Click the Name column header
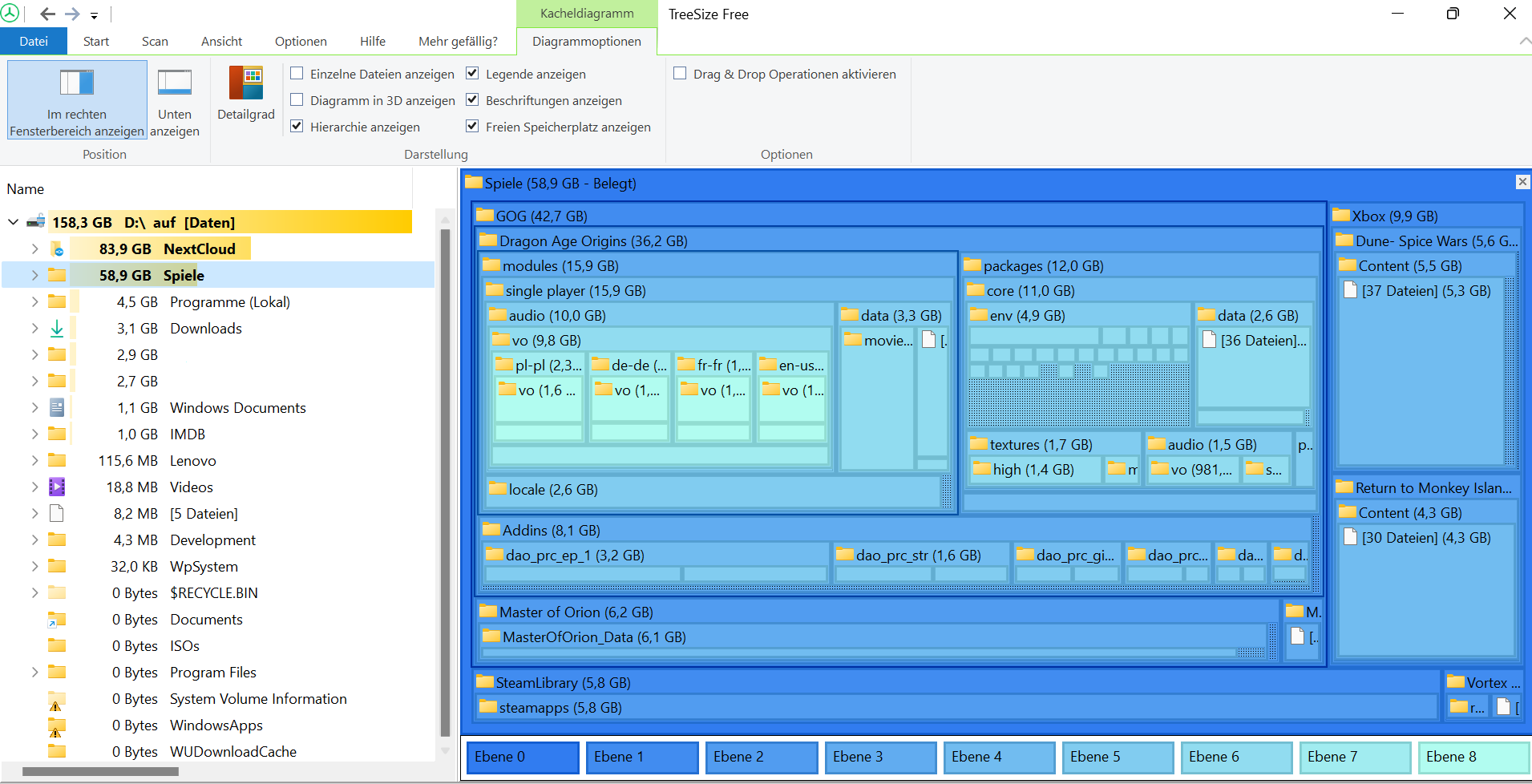 [x=26, y=189]
